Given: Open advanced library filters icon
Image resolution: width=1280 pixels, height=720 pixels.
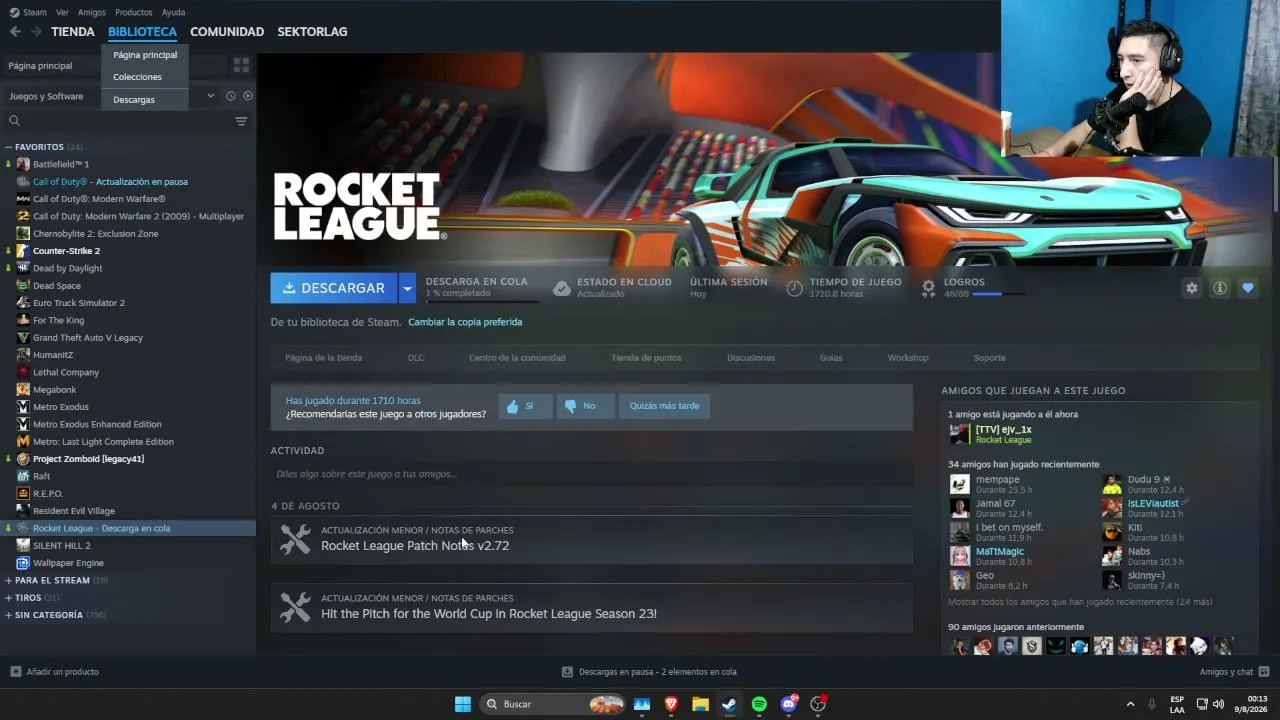Looking at the screenshot, I should (241, 121).
